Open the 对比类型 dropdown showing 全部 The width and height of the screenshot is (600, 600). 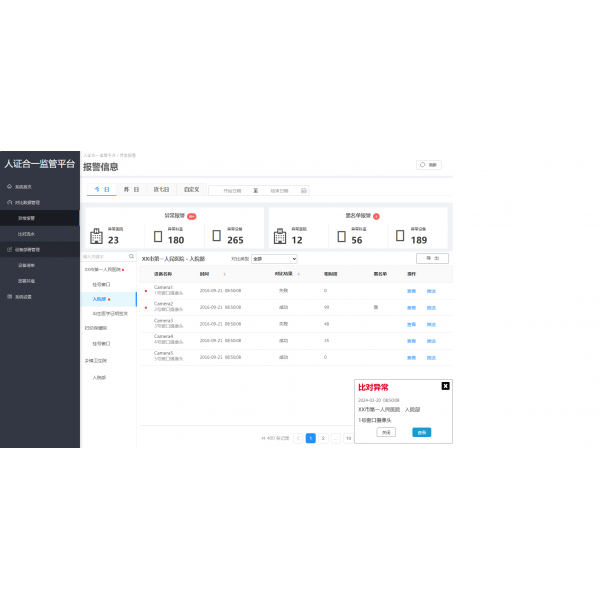(274, 259)
